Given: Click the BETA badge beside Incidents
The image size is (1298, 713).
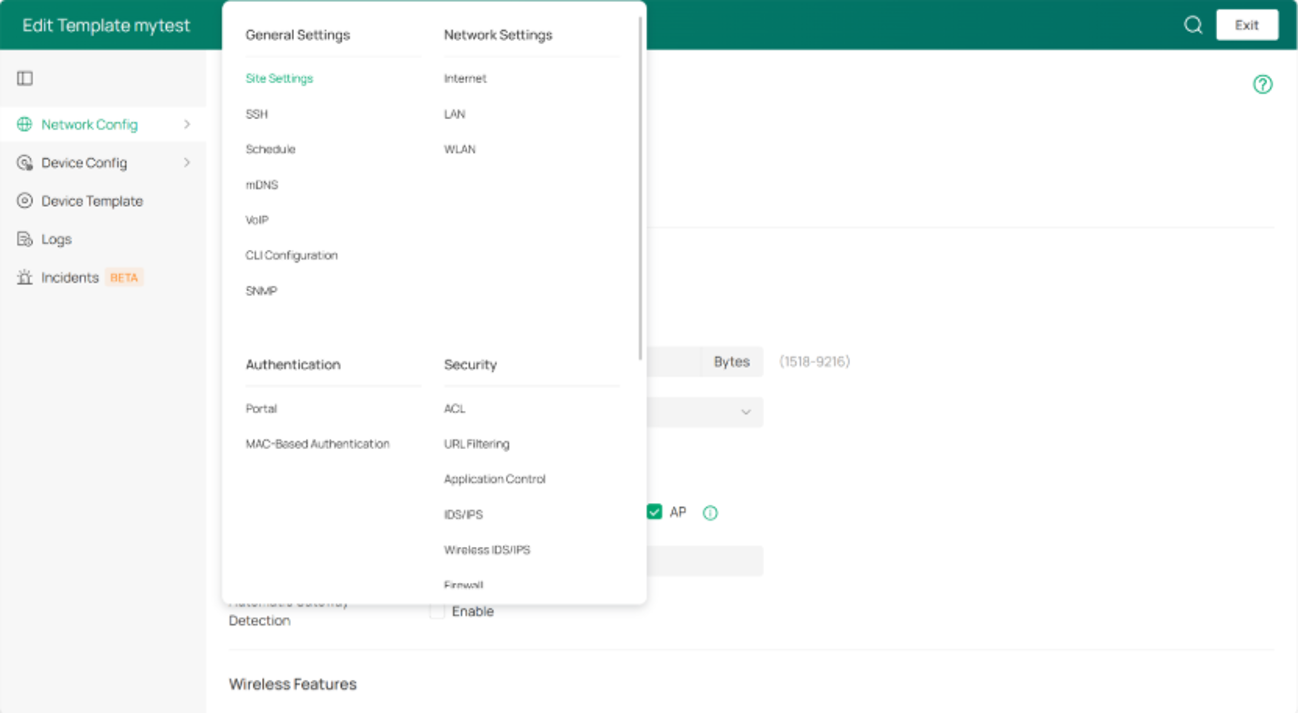Looking at the screenshot, I should 124,278.
